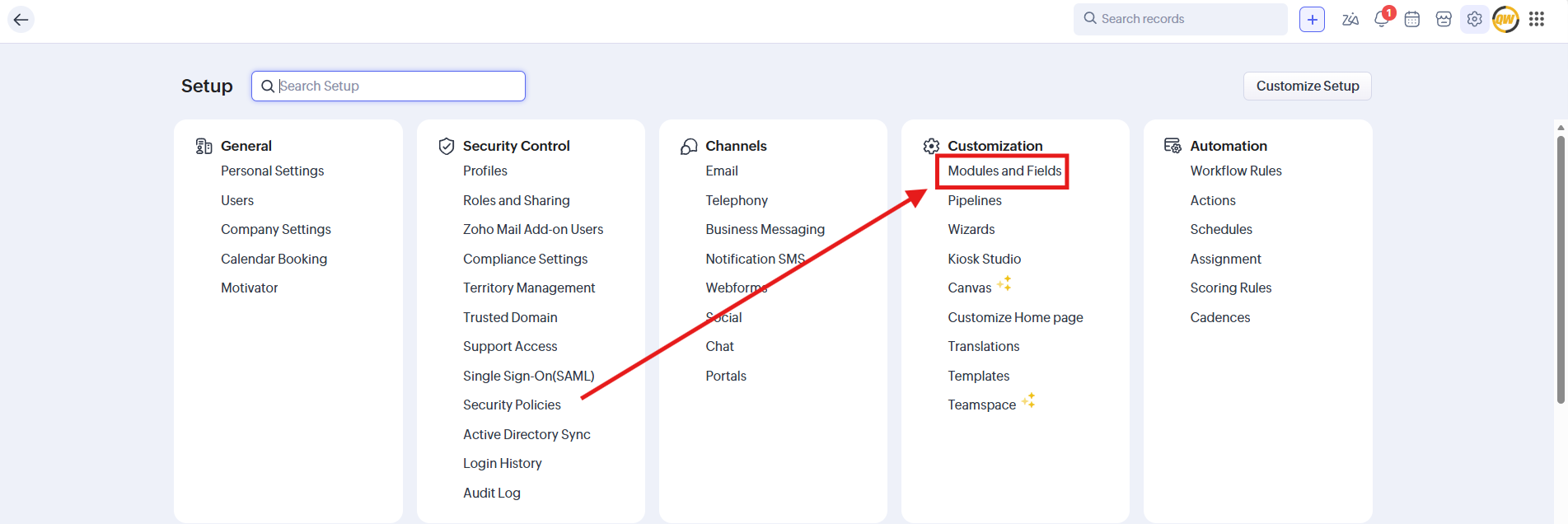Open the Zia assistant icon
The image size is (1568, 524).
(1350, 19)
